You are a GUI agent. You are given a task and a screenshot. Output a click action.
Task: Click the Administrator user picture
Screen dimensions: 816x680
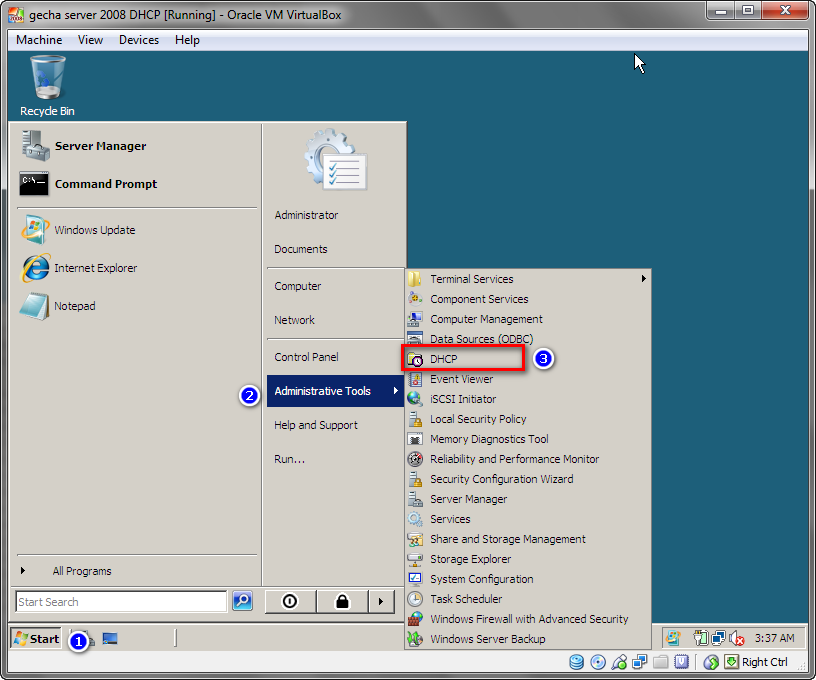pos(336,160)
